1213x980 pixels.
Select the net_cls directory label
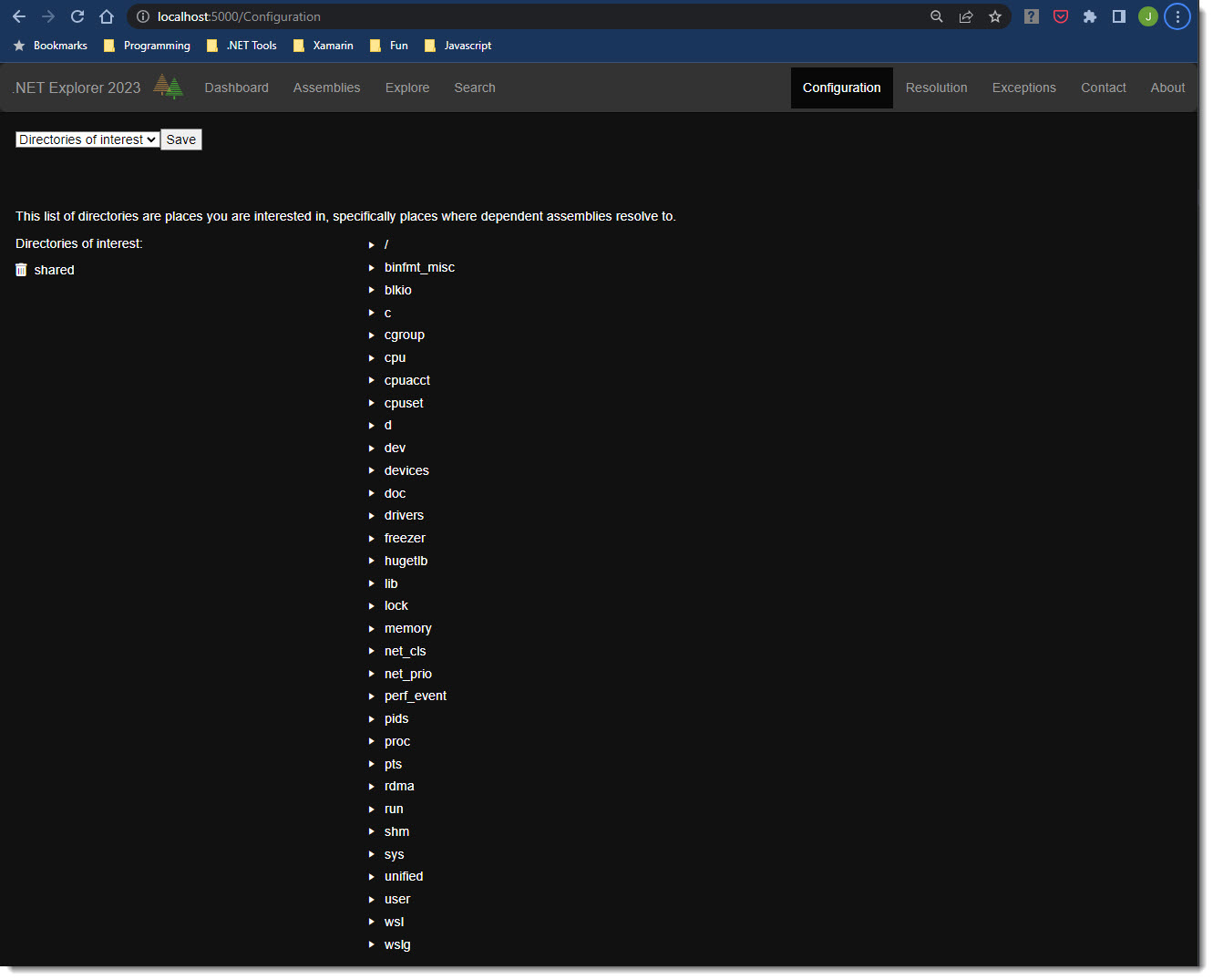click(406, 651)
